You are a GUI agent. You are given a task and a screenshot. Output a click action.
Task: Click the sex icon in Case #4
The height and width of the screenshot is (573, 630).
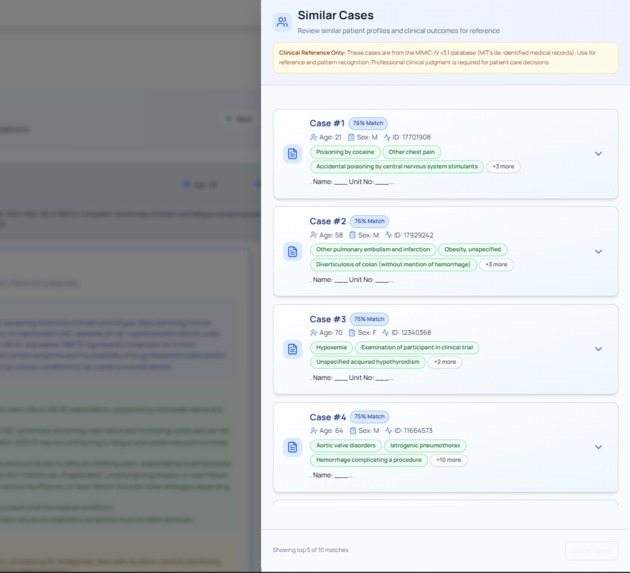pyautogui.click(x=353, y=431)
